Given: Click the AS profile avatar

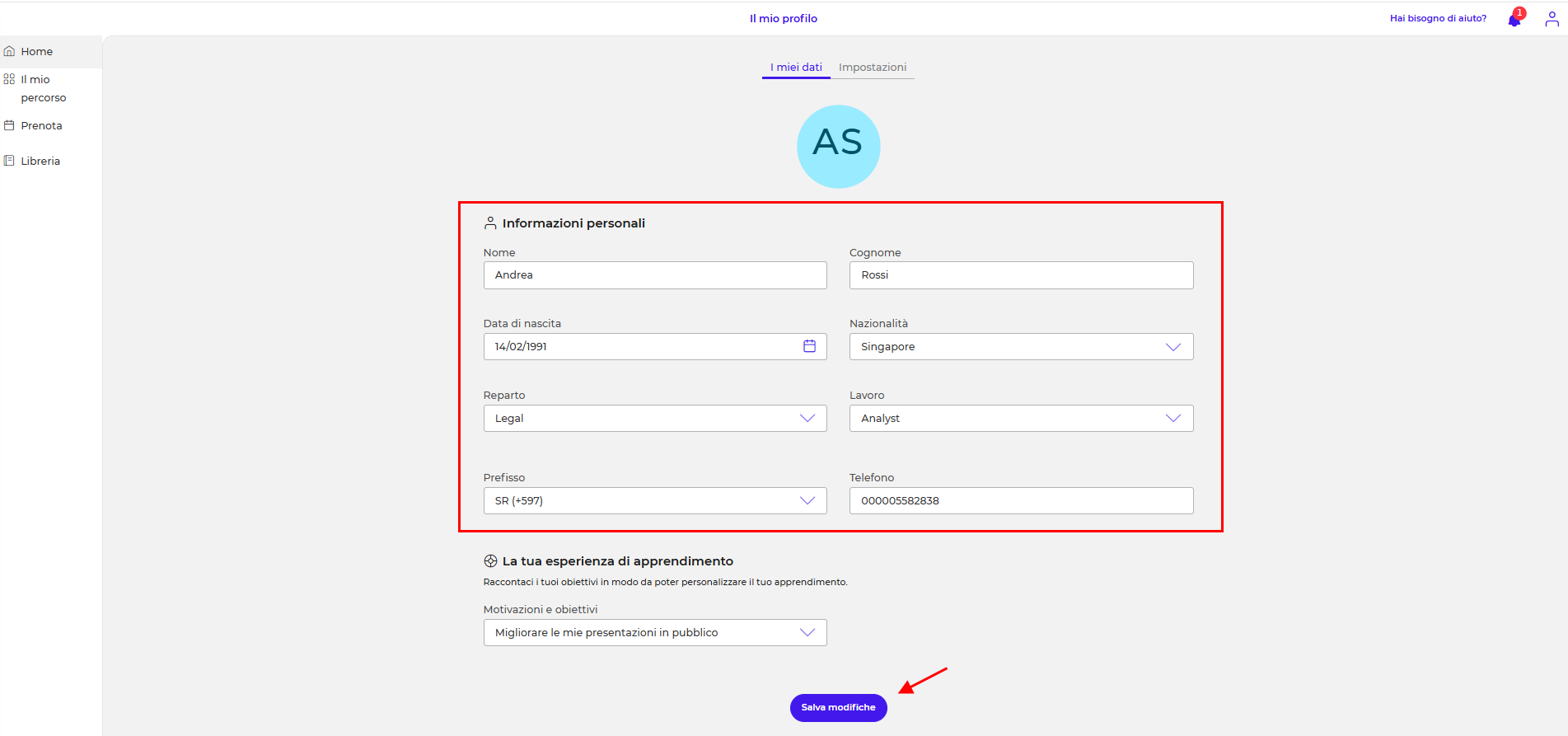Looking at the screenshot, I should 838,146.
